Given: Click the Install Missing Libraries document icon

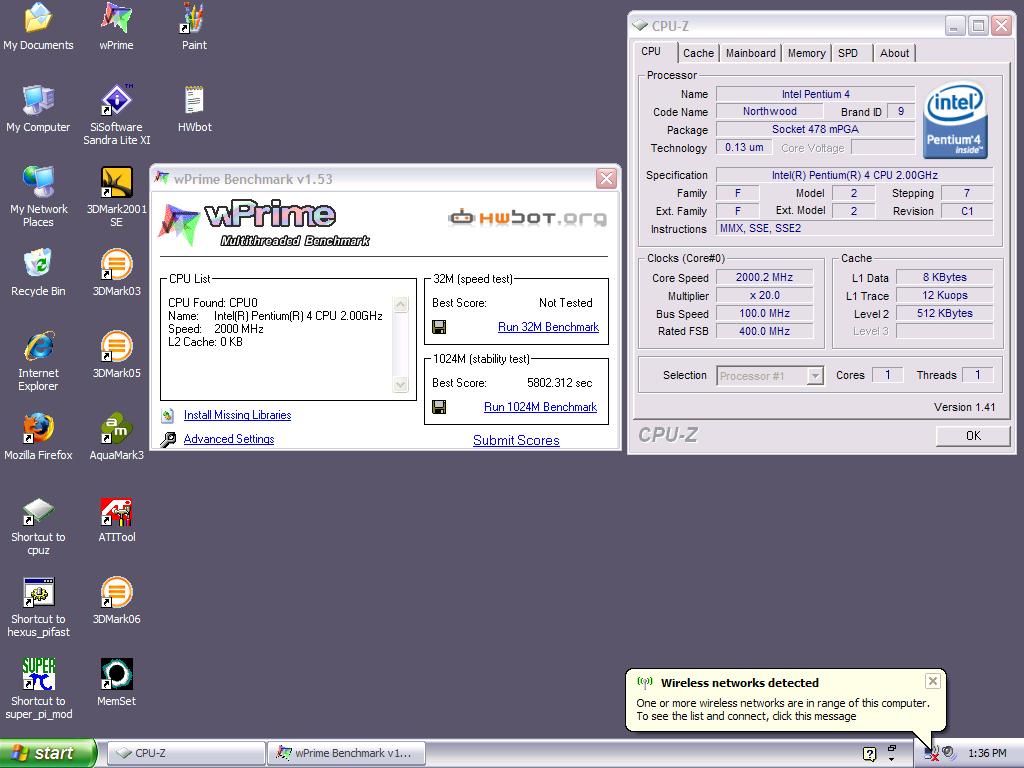Looking at the screenshot, I should coord(168,415).
